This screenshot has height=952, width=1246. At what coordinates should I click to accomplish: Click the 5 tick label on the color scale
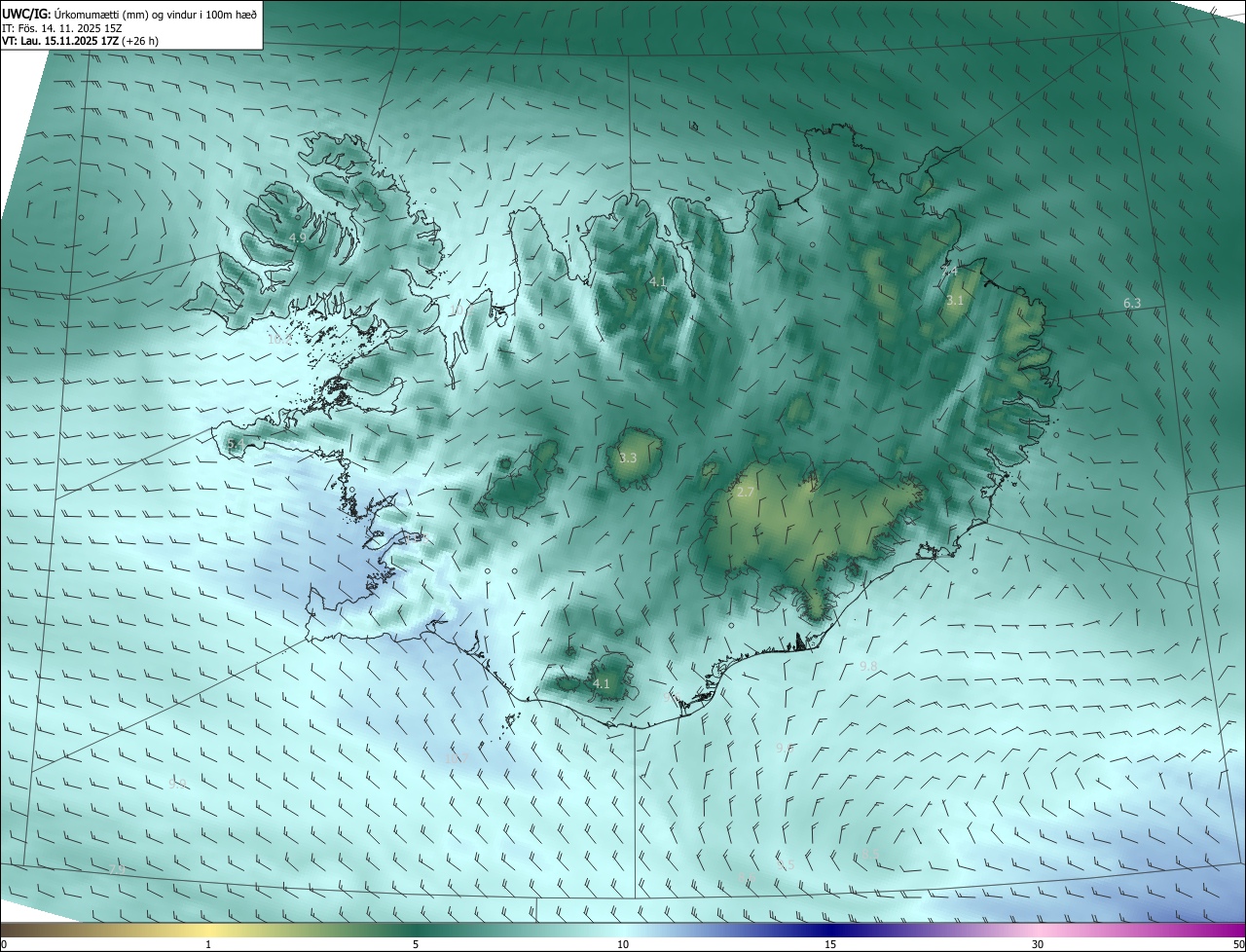click(x=416, y=944)
